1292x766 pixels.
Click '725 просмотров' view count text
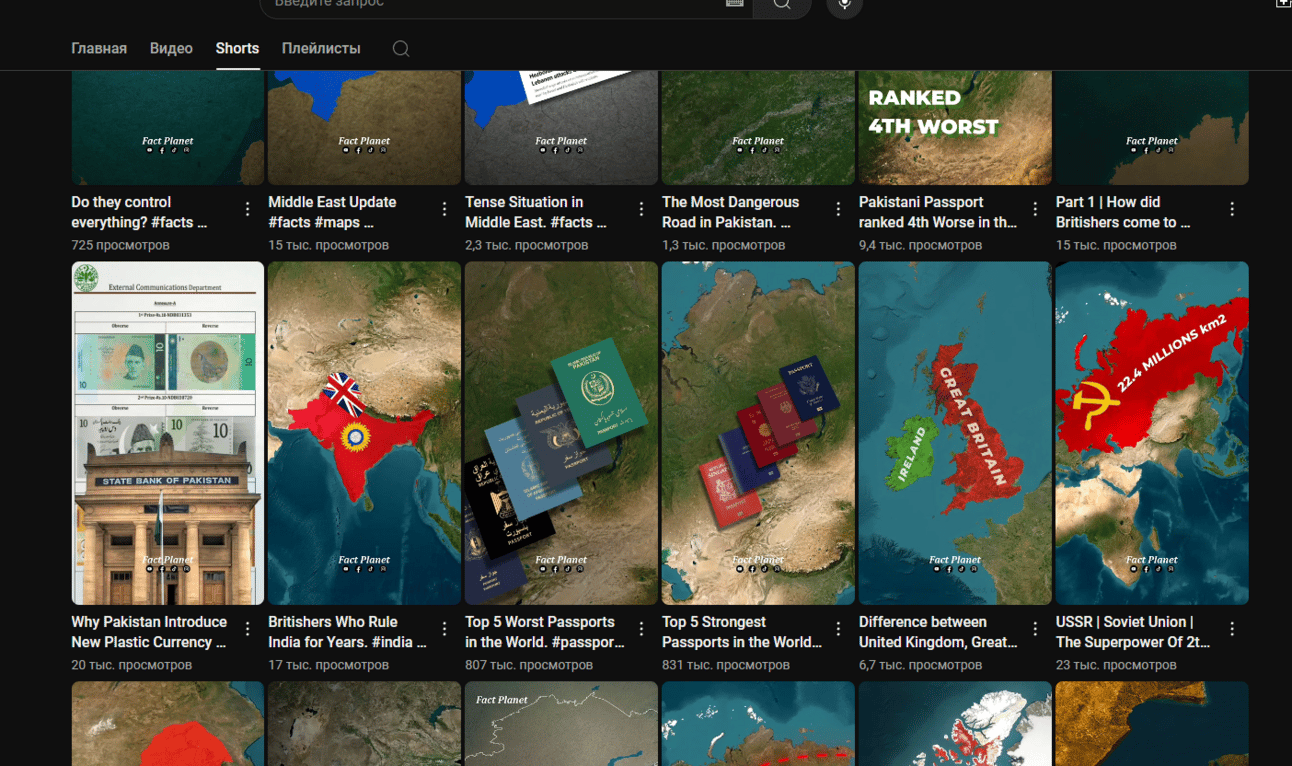(120, 245)
